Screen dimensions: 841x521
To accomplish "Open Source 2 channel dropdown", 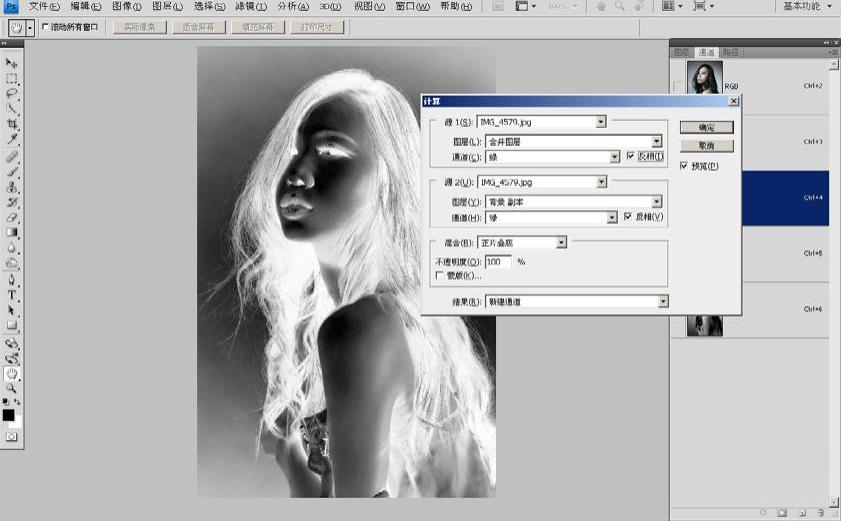I will pos(551,217).
